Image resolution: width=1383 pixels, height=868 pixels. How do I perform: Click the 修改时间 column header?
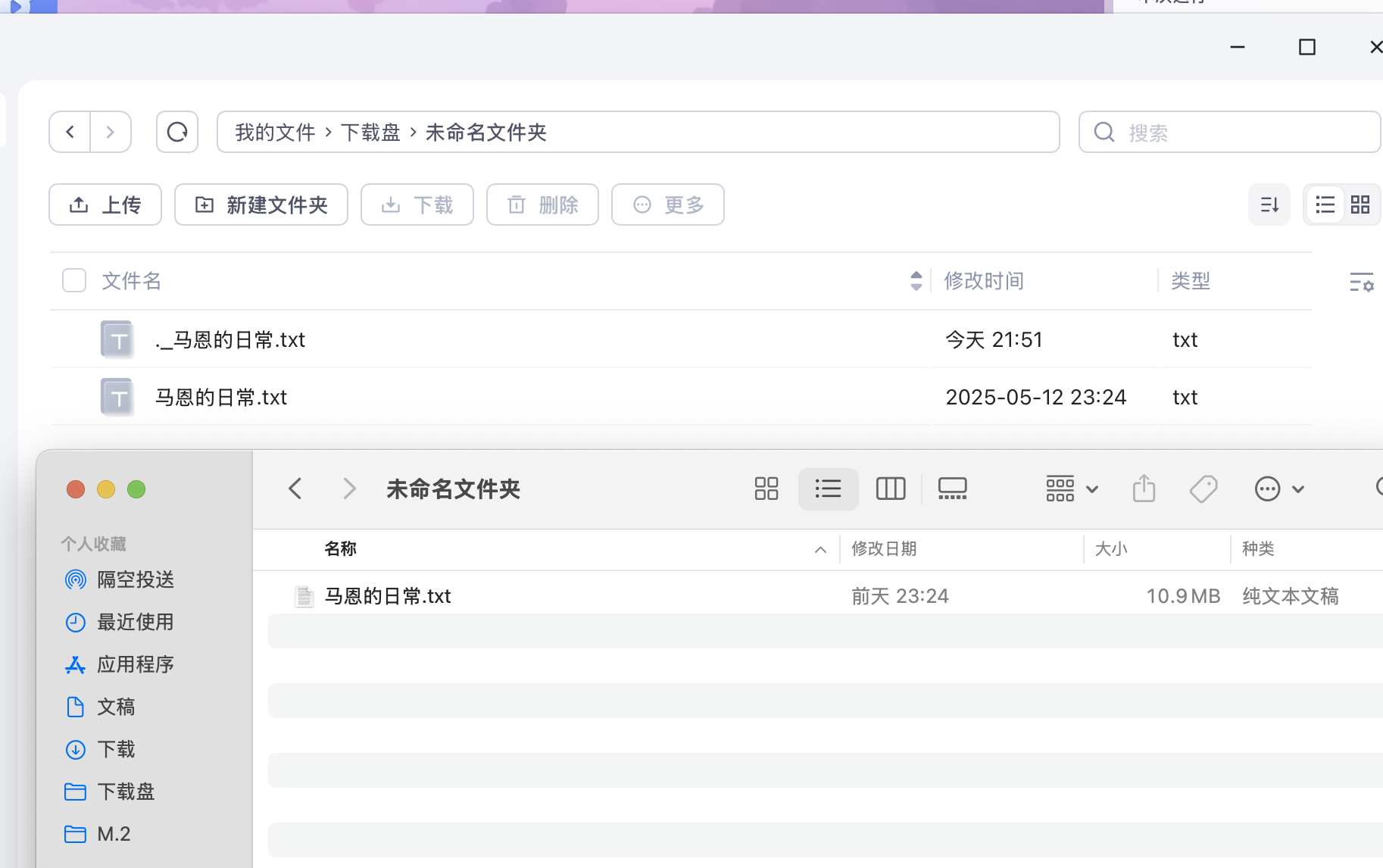[984, 281]
